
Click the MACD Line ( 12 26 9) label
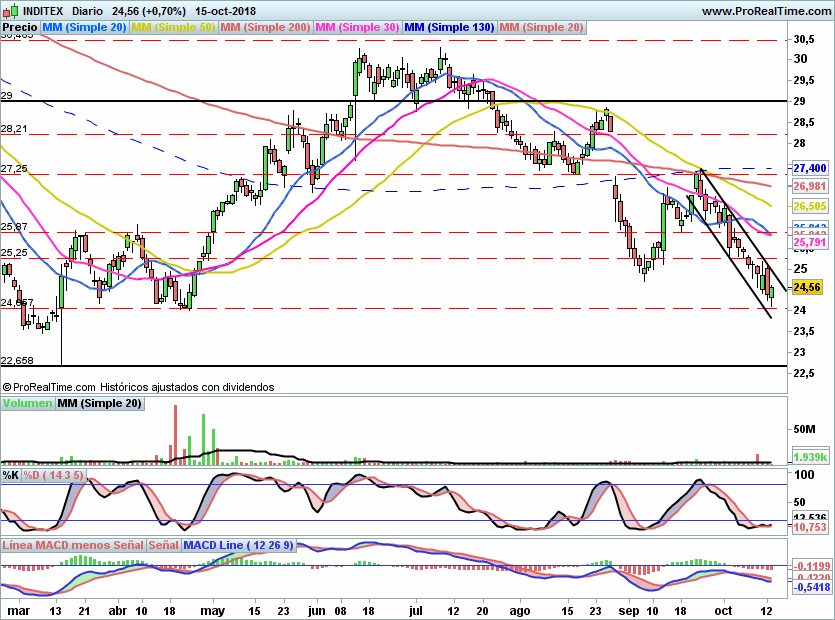[x=238, y=545]
